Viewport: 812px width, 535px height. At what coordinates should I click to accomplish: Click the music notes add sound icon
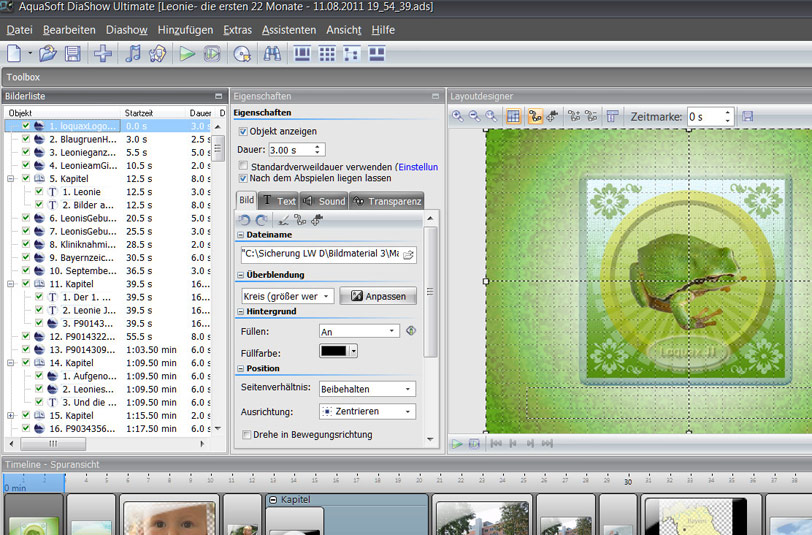(x=133, y=54)
